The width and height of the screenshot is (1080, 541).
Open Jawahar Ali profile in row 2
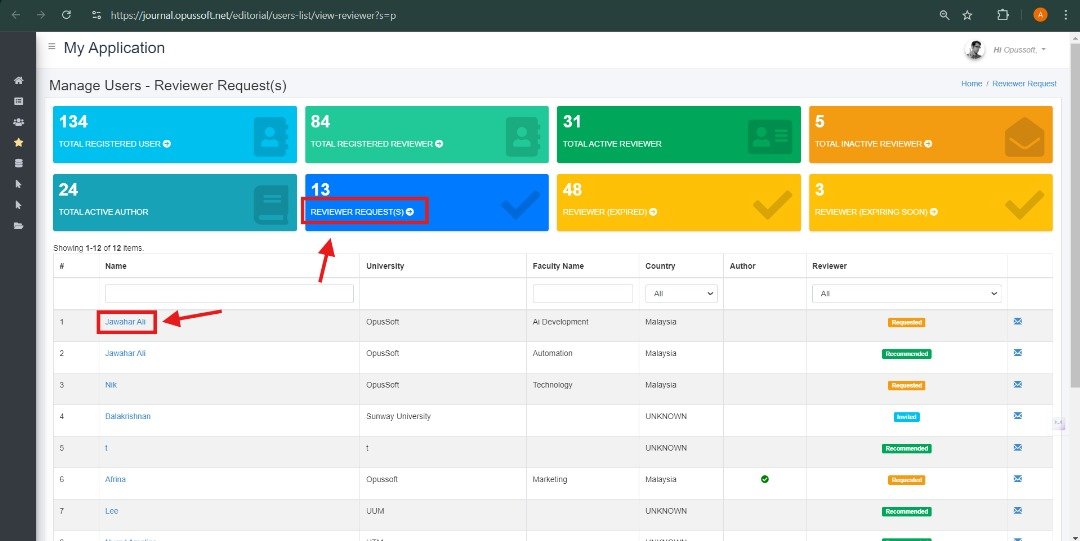point(125,354)
